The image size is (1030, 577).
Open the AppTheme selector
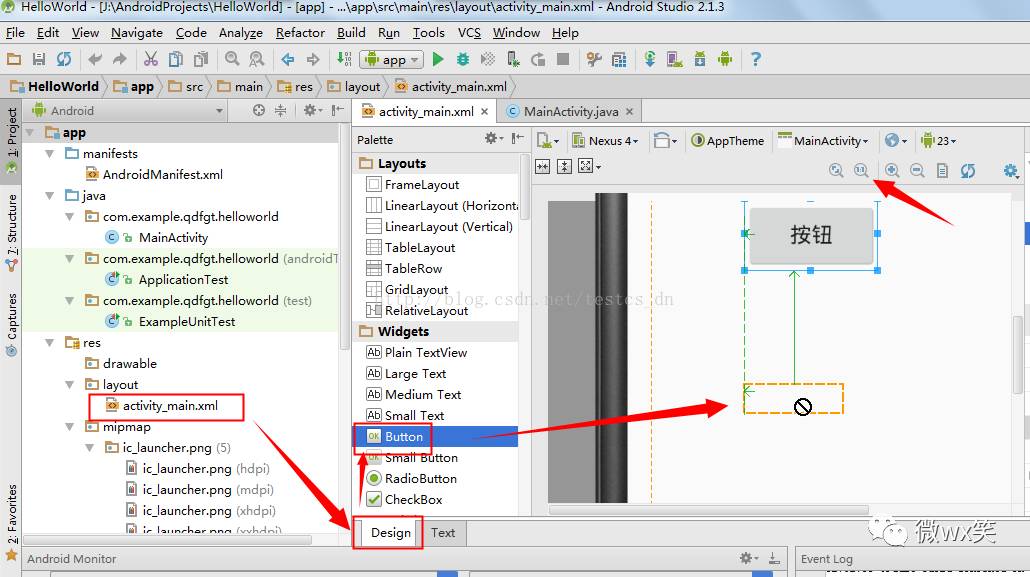[x=728, y=141]
